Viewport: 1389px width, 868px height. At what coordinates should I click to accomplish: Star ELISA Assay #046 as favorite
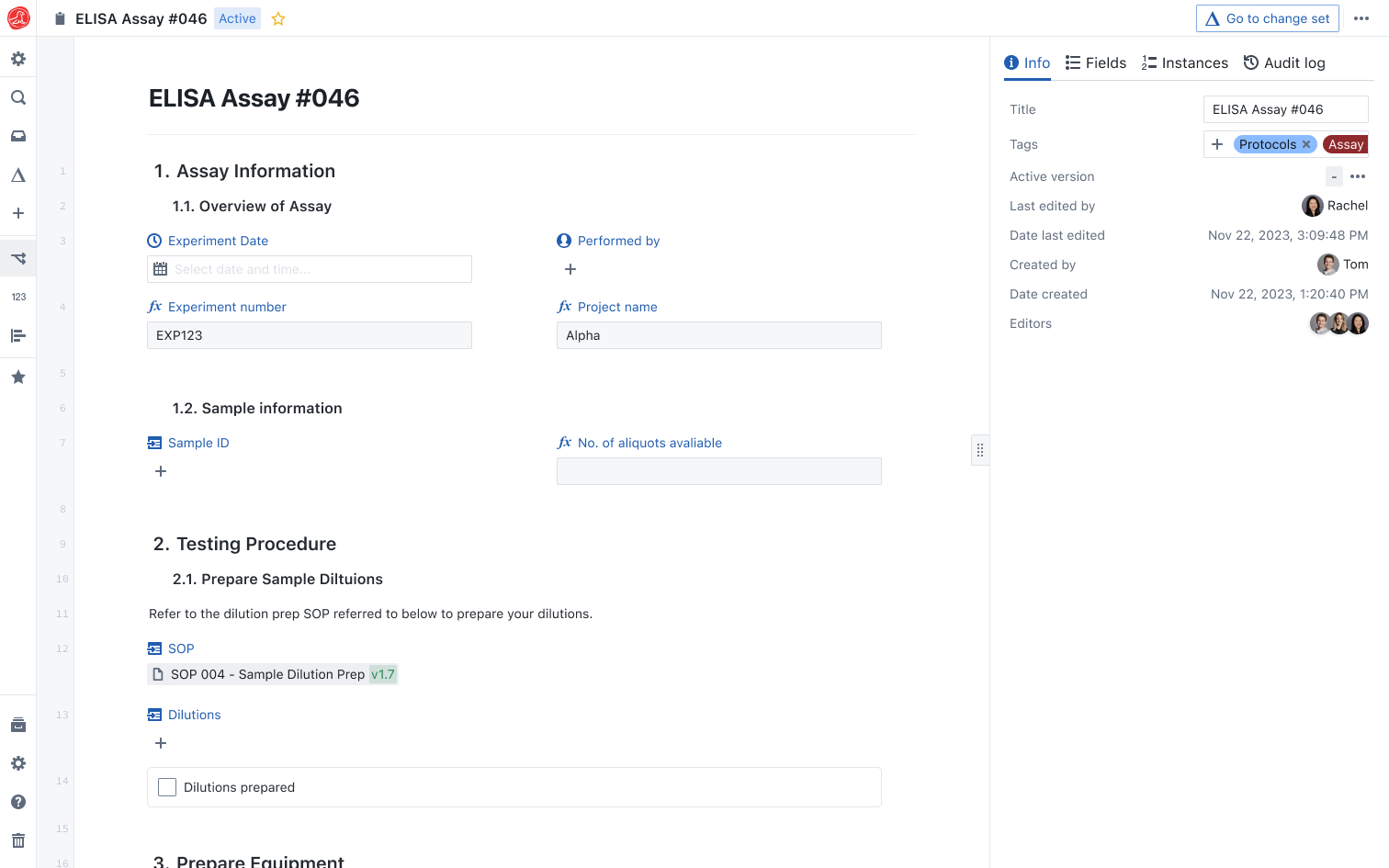(278, 18)
